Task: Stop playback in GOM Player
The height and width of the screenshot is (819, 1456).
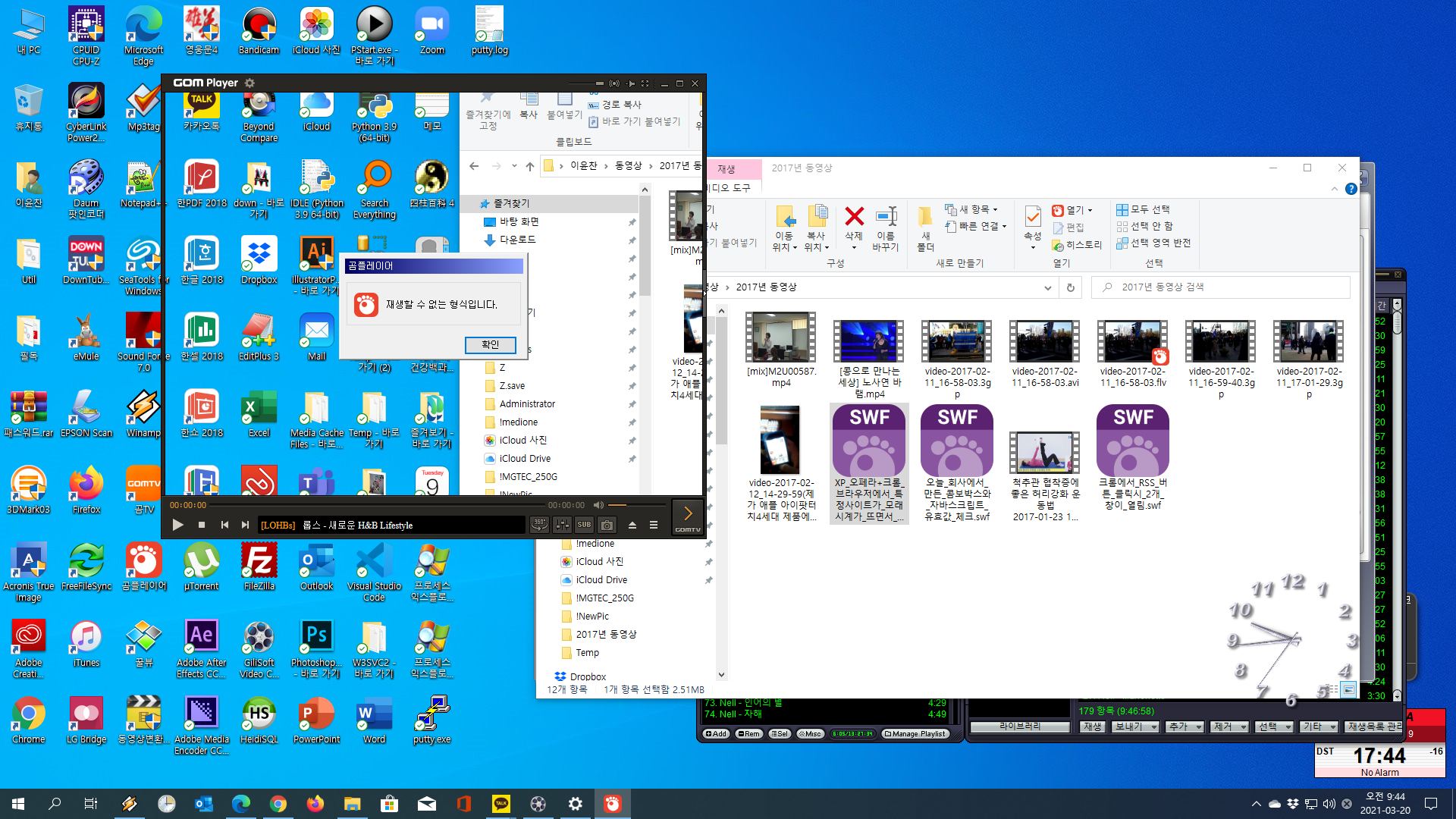Action: [x=202, y=525]
